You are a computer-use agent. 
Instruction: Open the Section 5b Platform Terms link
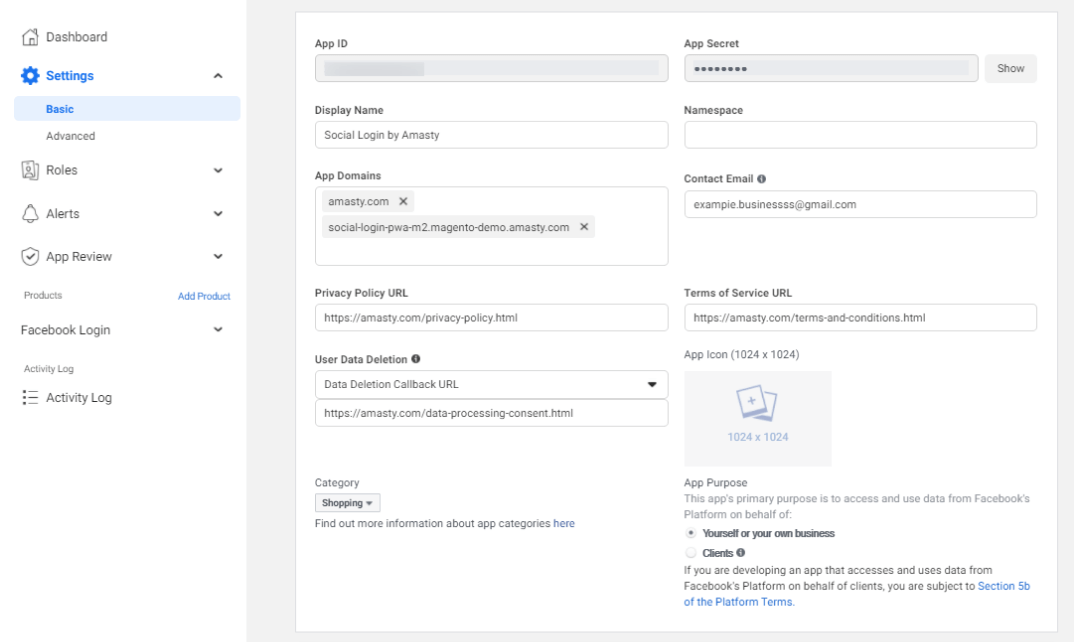(x=856, y=594)
